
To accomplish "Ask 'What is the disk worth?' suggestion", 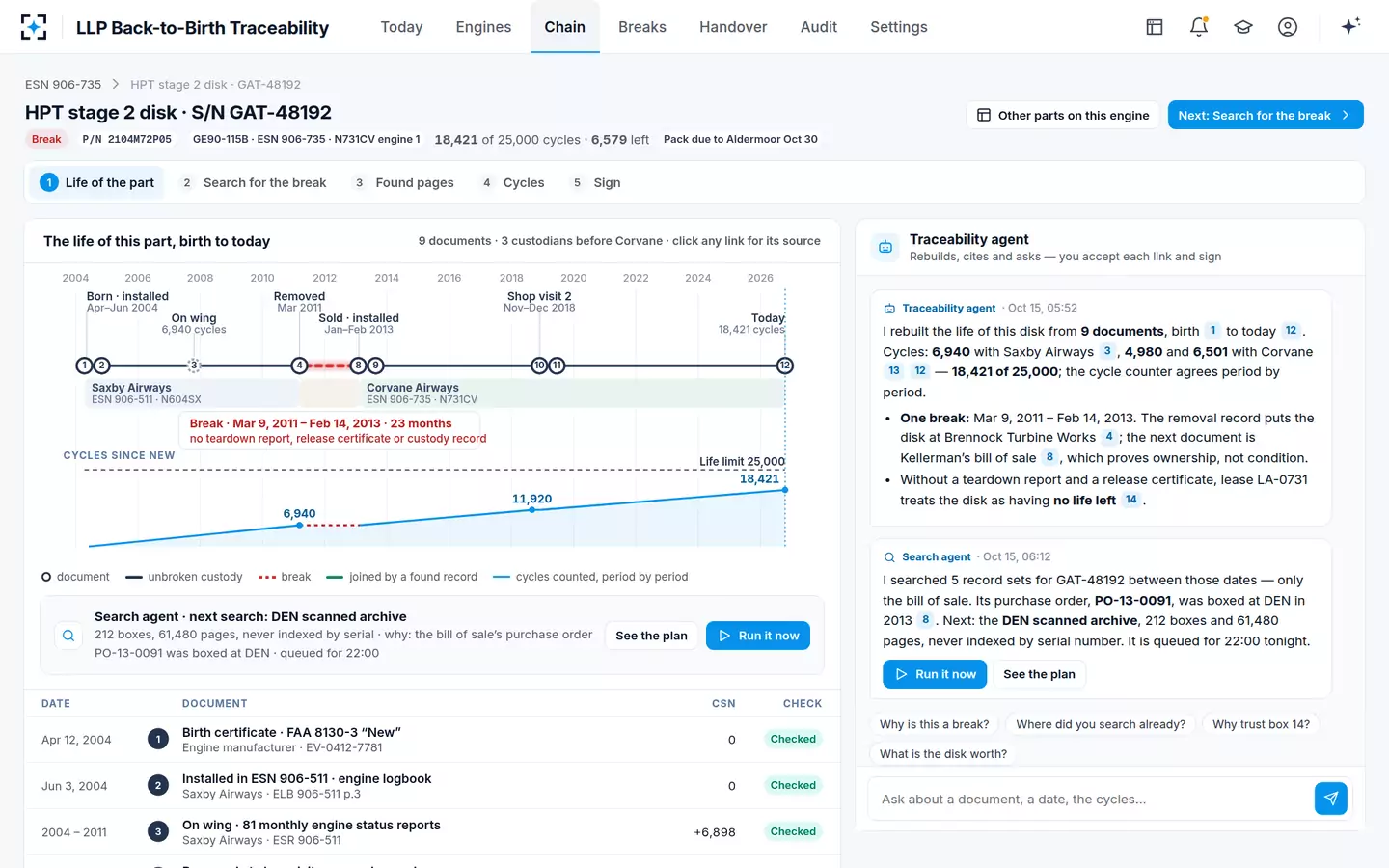I will 942,754.
